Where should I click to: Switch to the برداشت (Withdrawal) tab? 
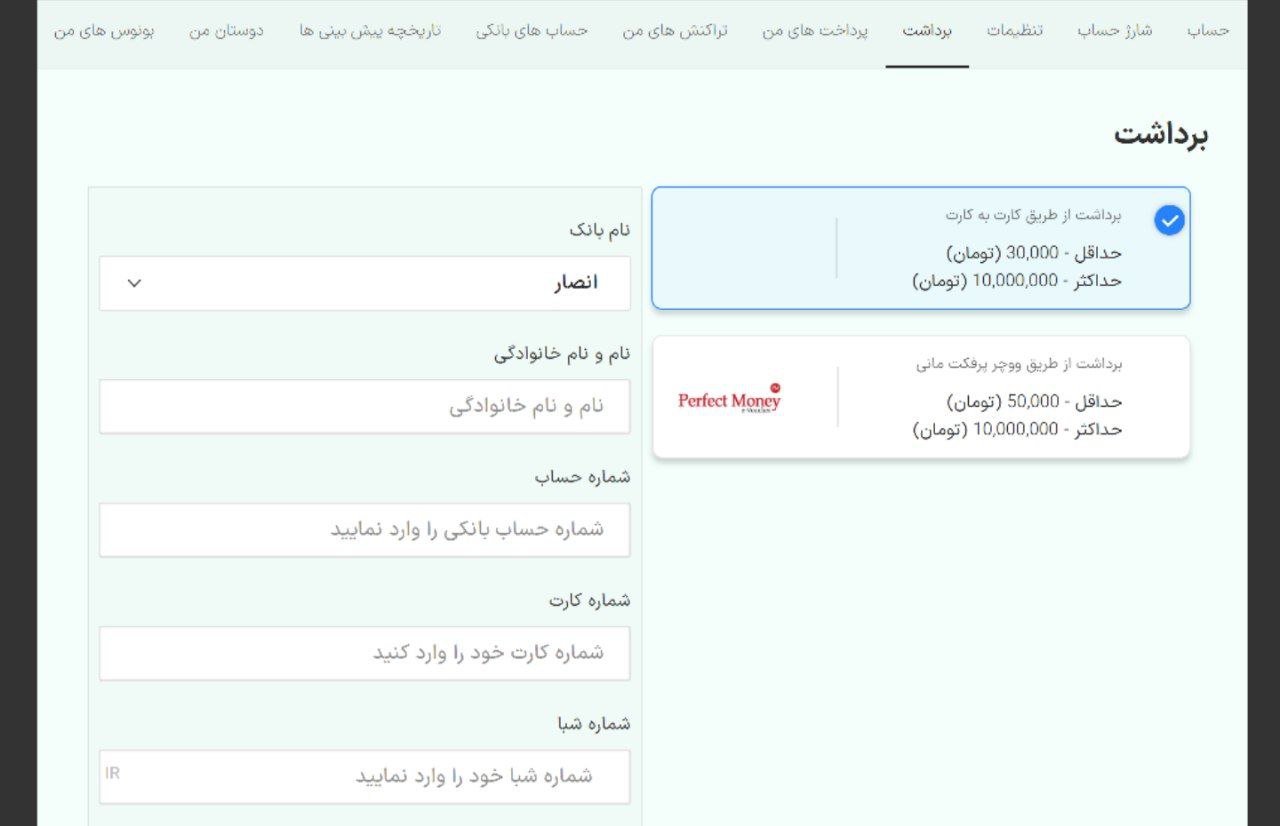[x=927, y=31]
